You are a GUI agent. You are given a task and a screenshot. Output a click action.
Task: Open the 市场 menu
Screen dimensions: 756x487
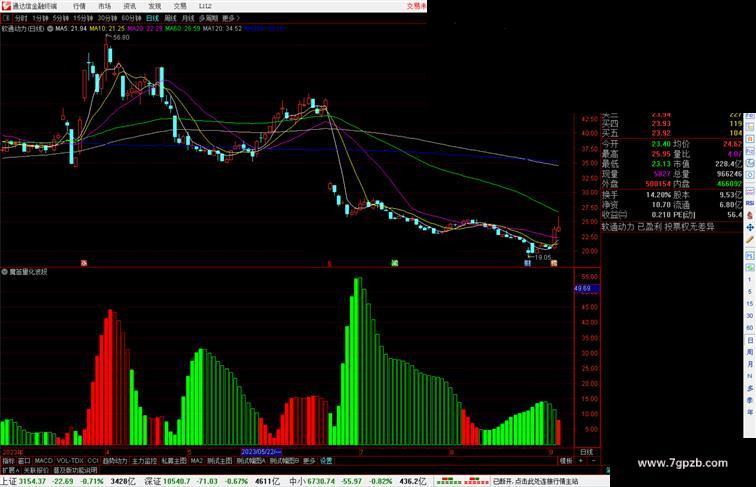[104, 6]
